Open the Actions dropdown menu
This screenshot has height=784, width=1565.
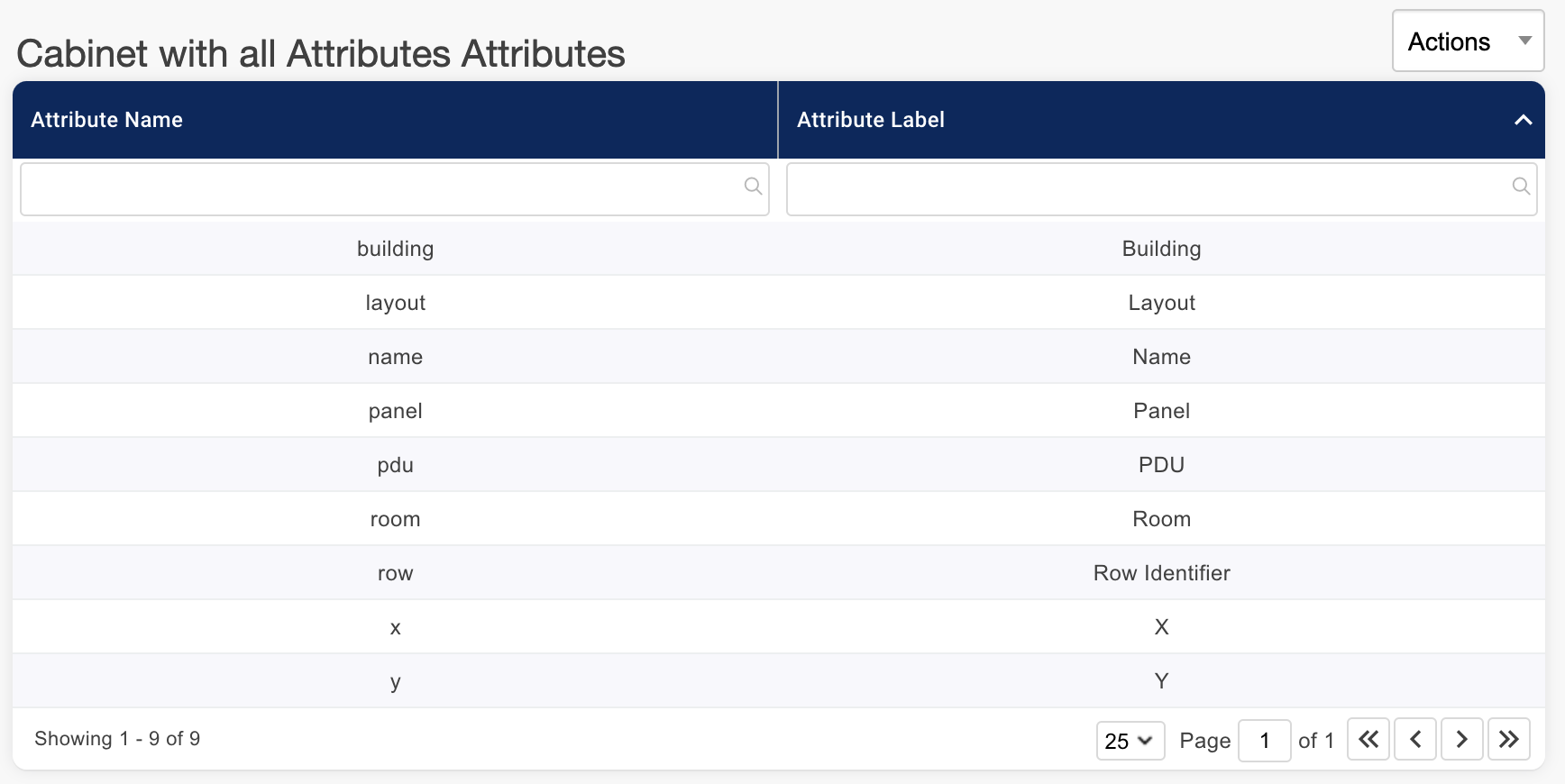pos(1468,41)
